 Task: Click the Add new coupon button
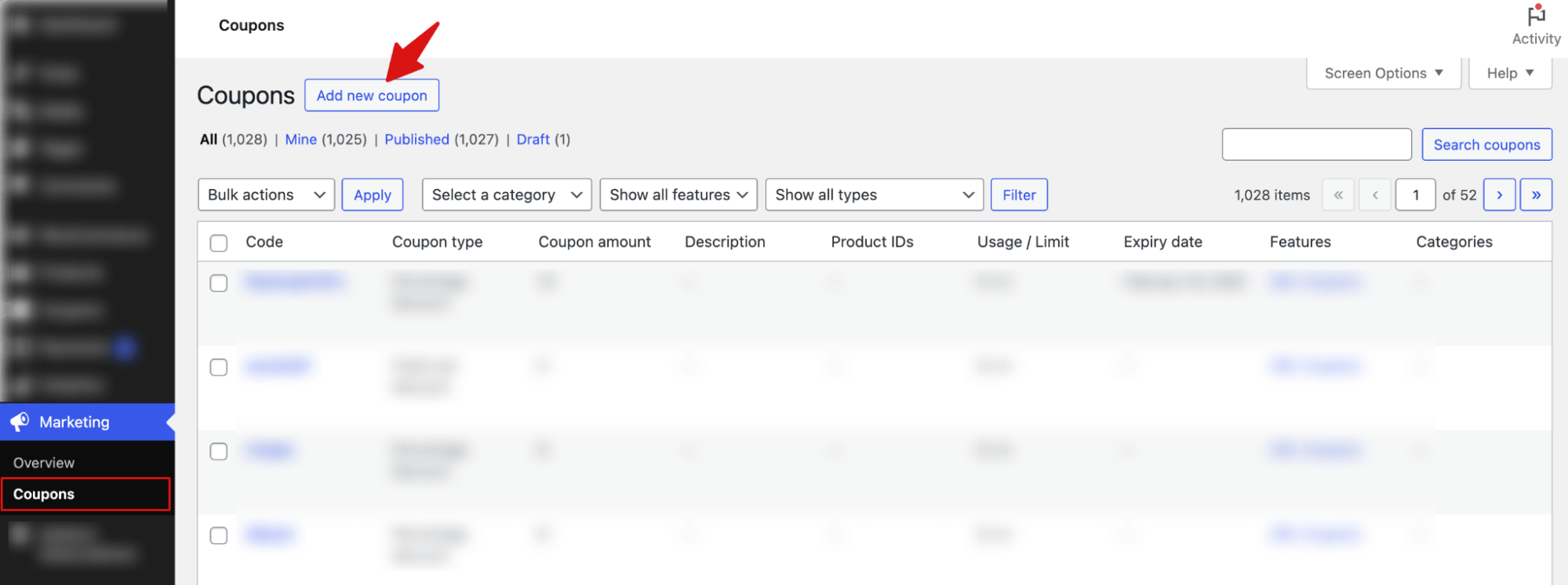(372, 96)
